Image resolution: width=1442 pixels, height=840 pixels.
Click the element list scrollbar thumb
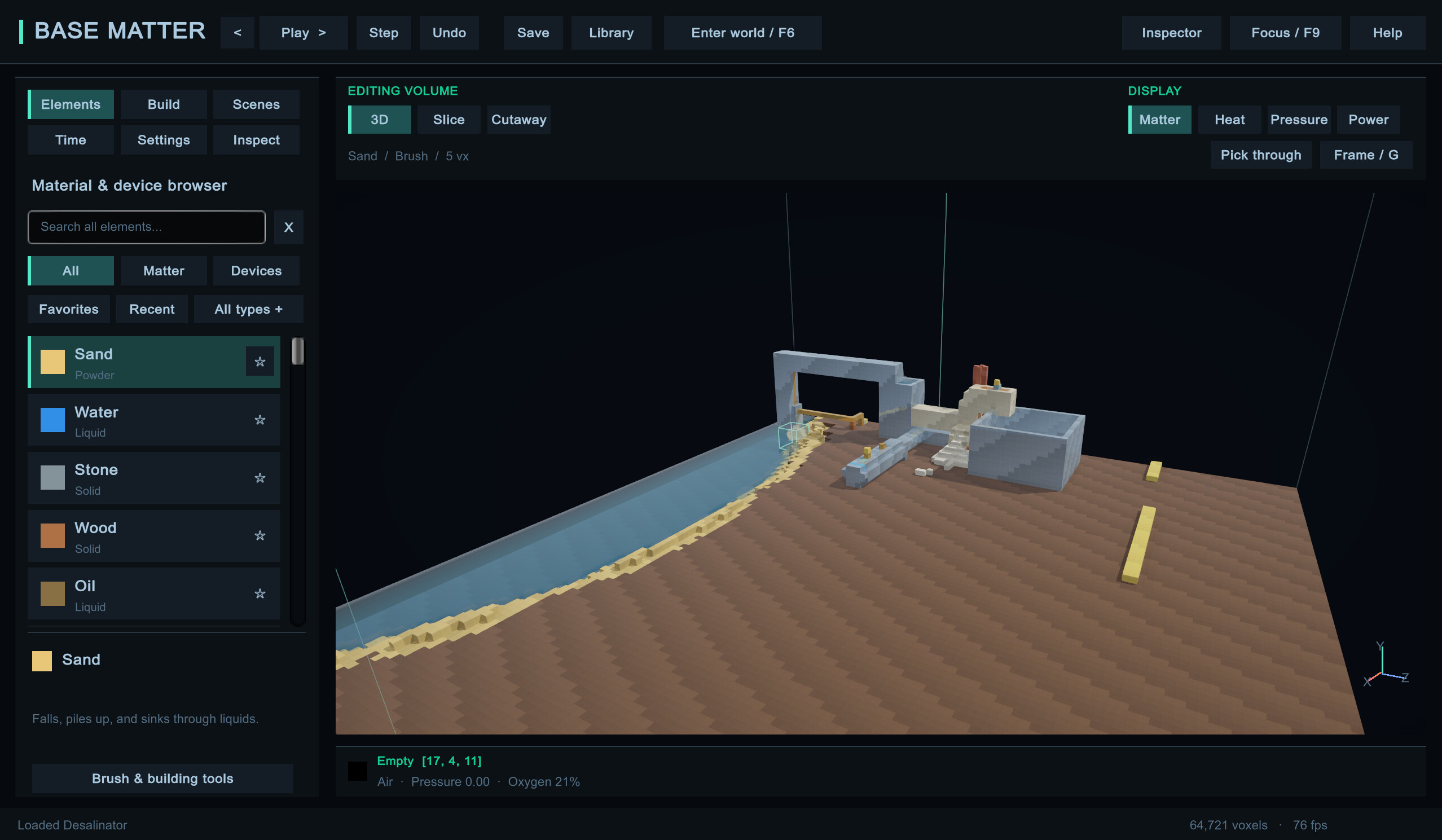[297, 351]
